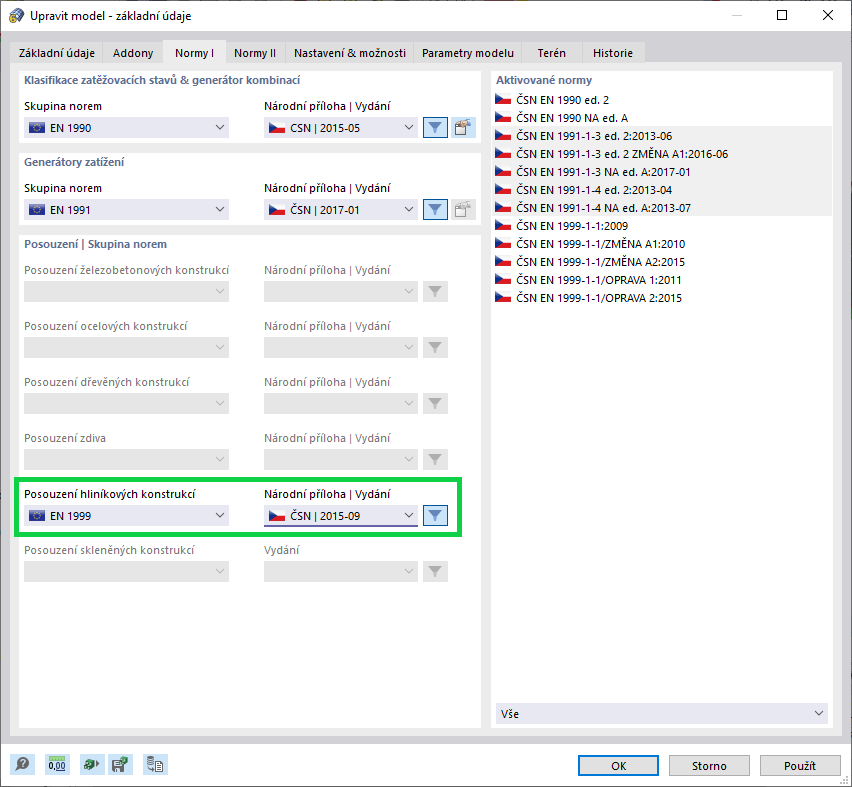Select ČSN EN 1991-1-4 ed. 2:2013-04 entry
852x787 pixels.
(662, 190)
